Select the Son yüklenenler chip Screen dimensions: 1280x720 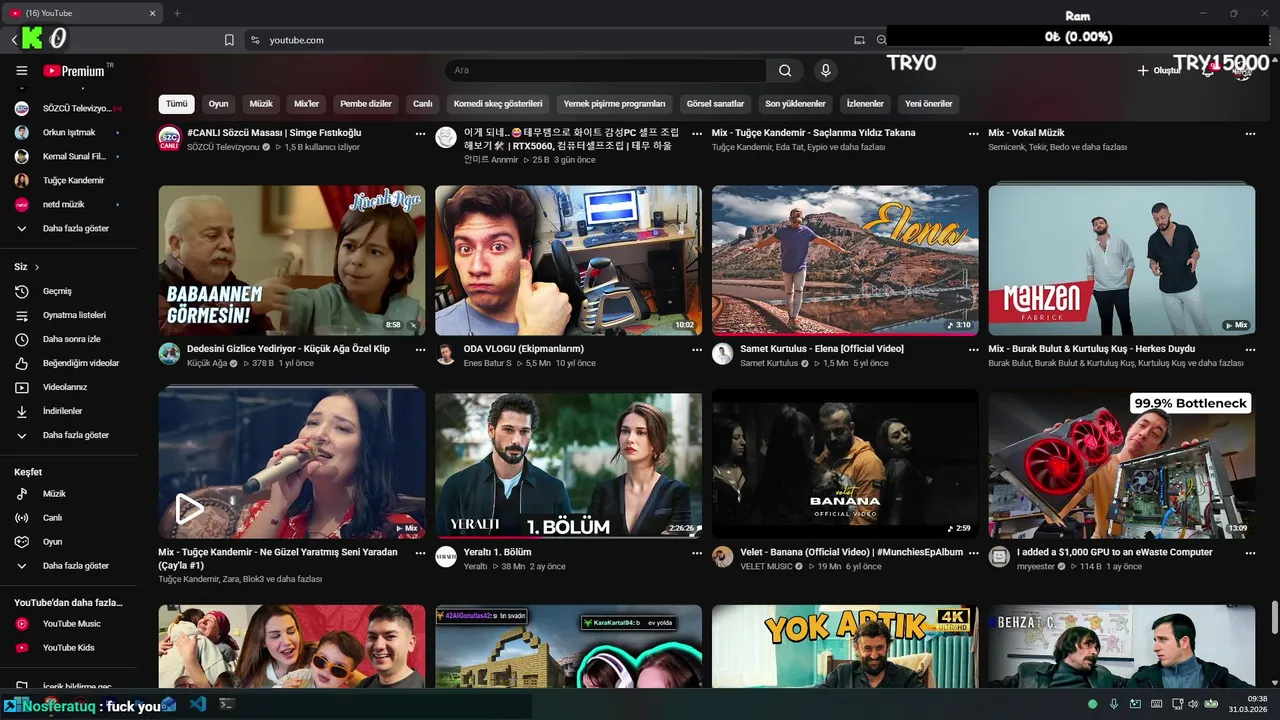click(795, 104)
